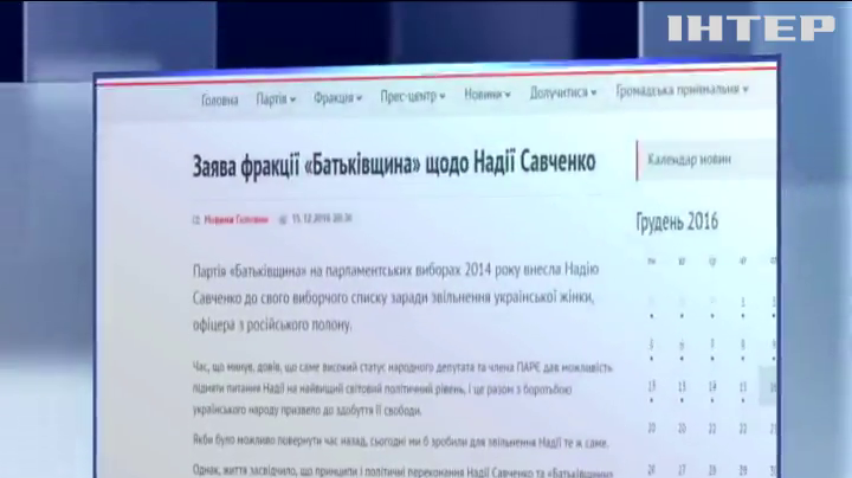
Task: Open the Долучитися dropdown menu
Action: (x=563, y=92)
